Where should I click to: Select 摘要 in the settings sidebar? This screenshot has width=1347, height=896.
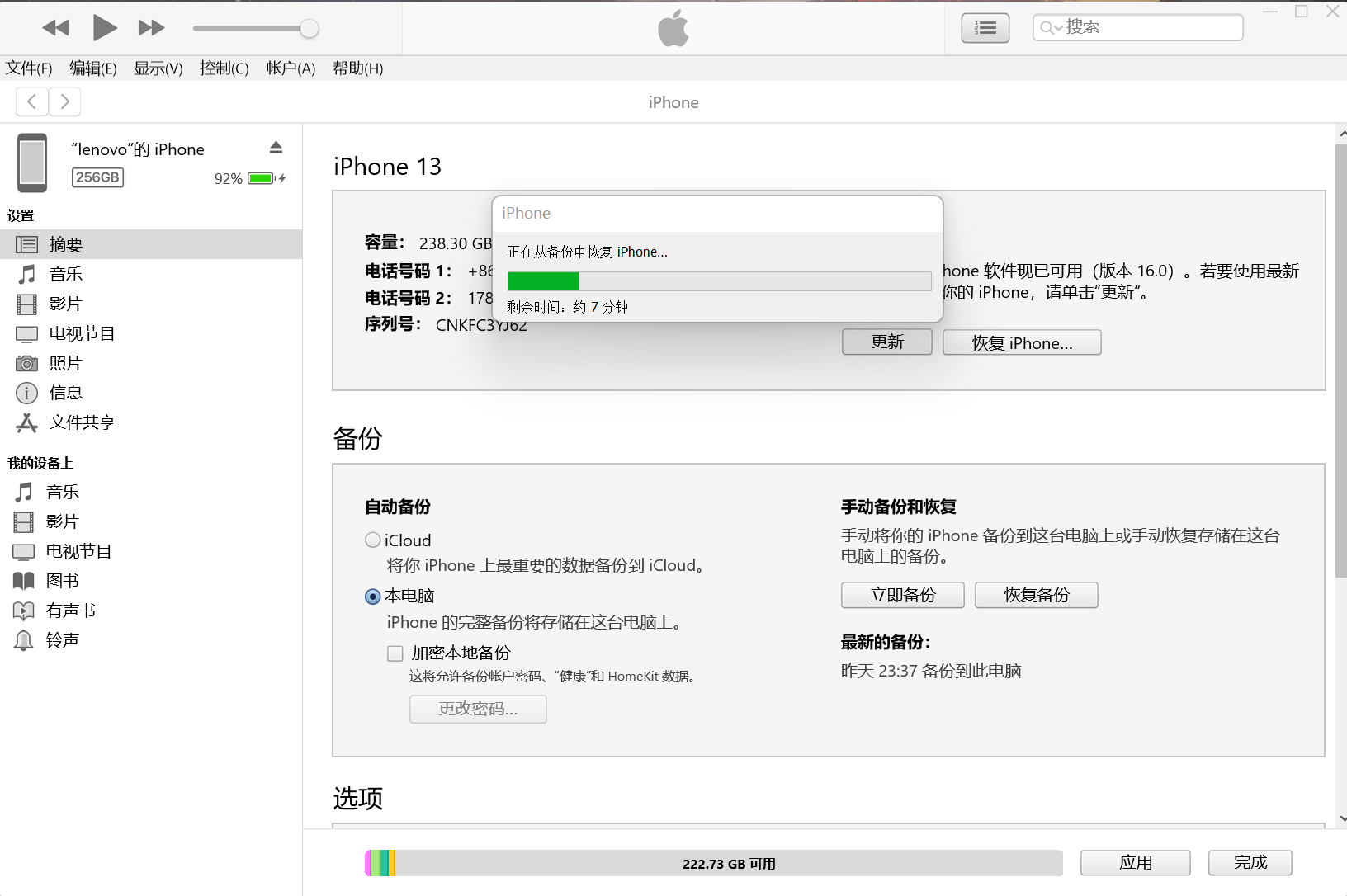click(151, 244)
